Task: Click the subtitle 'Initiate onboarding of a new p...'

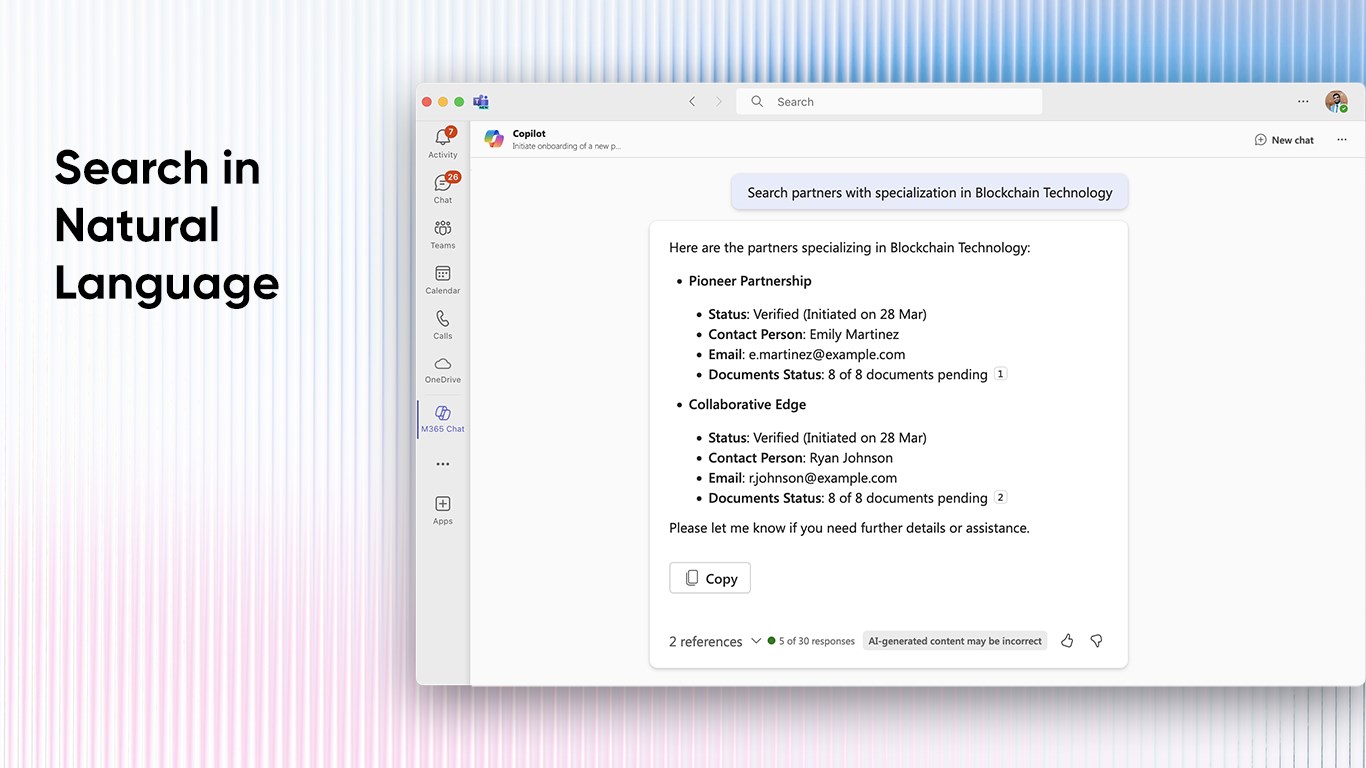Action: click(x=567, y=146)
